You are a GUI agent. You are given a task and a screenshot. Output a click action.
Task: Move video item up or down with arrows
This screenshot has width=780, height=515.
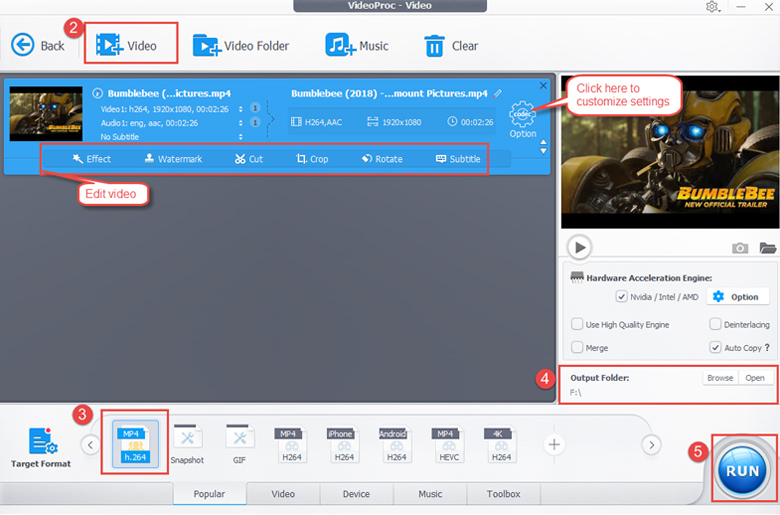point(543,147)
